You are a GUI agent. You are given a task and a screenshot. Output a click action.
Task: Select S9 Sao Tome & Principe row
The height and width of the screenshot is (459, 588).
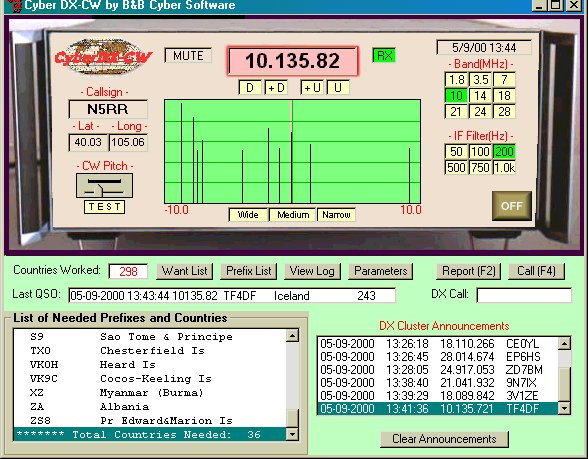click(149, 337)
